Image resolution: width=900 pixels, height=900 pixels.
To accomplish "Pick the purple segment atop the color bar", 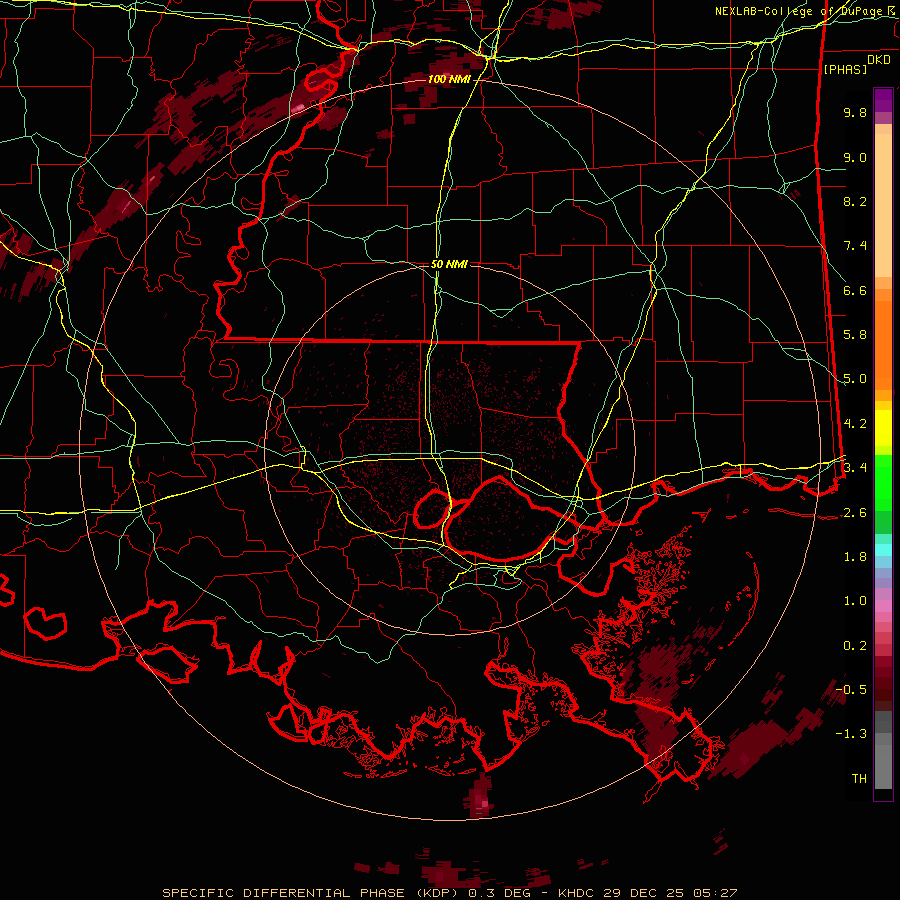I will pyautogui.click(x=883, y=100).
